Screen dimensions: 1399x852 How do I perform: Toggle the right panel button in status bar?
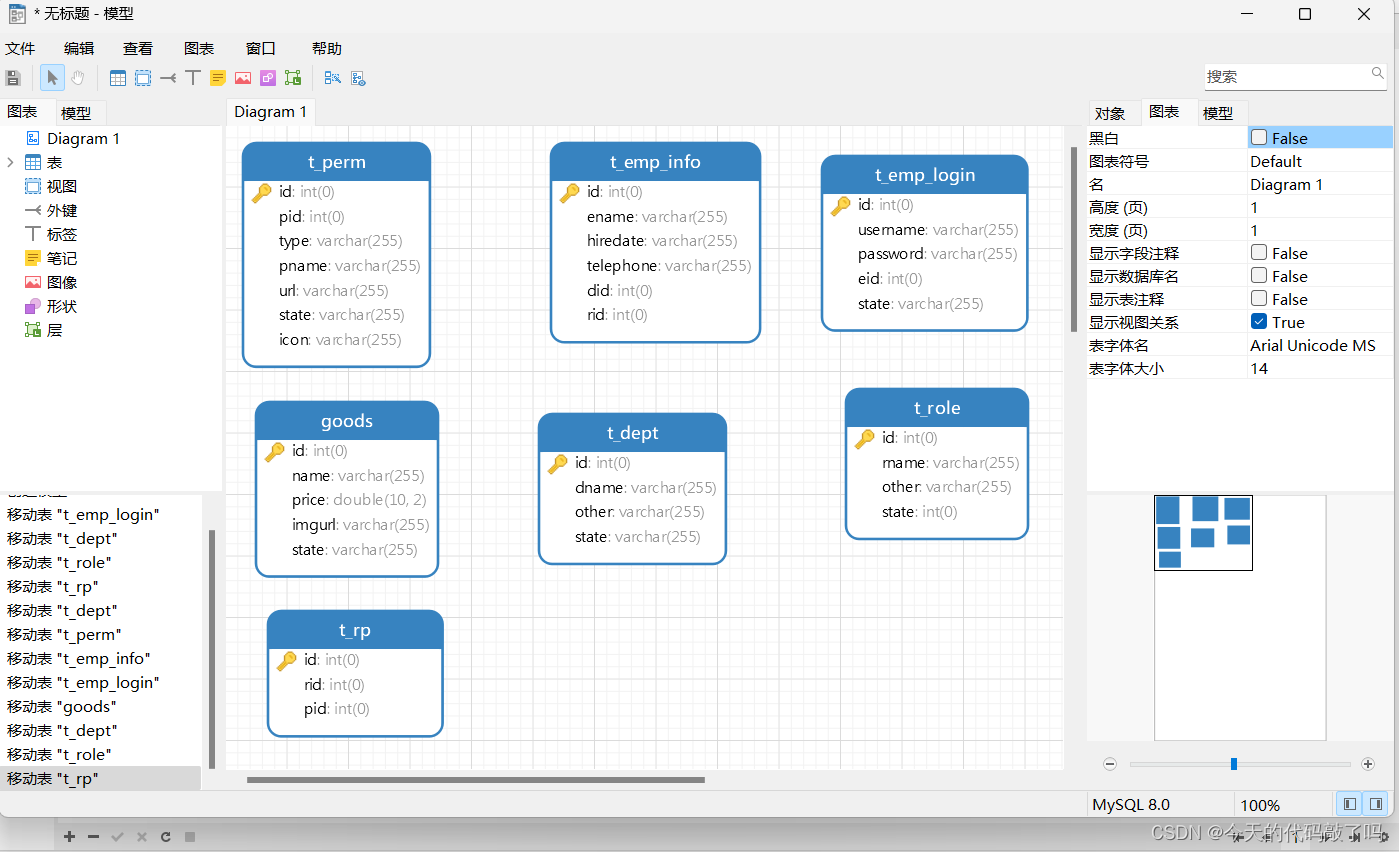(1376, 804)
